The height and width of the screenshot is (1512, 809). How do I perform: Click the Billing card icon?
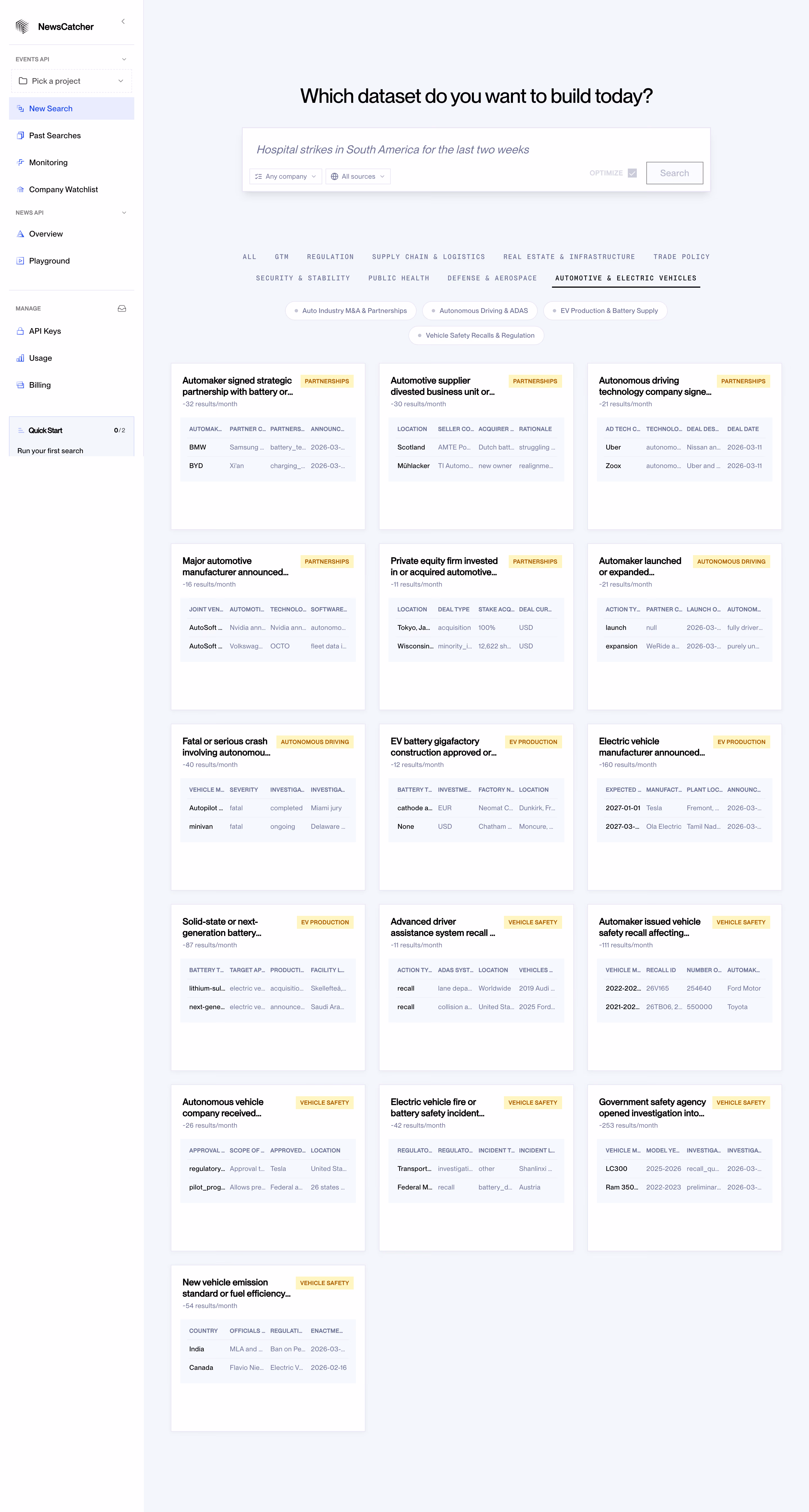21,385
